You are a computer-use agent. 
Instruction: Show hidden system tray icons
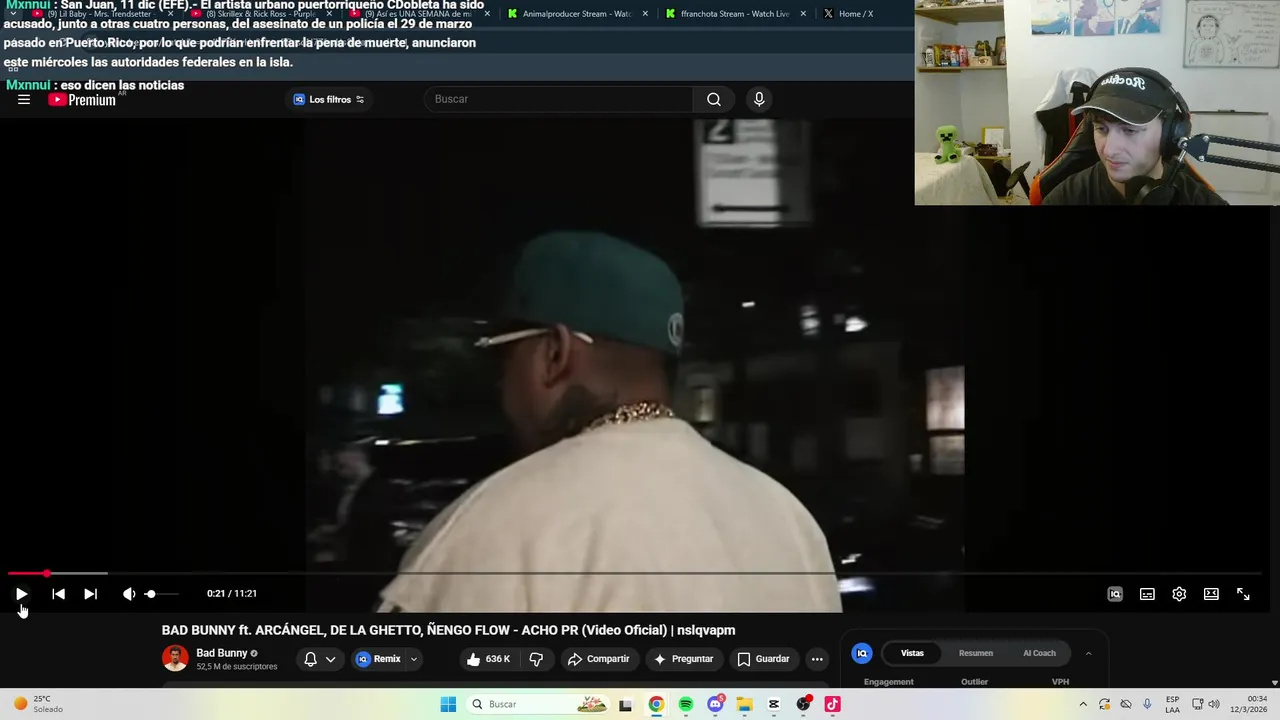pyautogui.click(x=1082, y=704)
